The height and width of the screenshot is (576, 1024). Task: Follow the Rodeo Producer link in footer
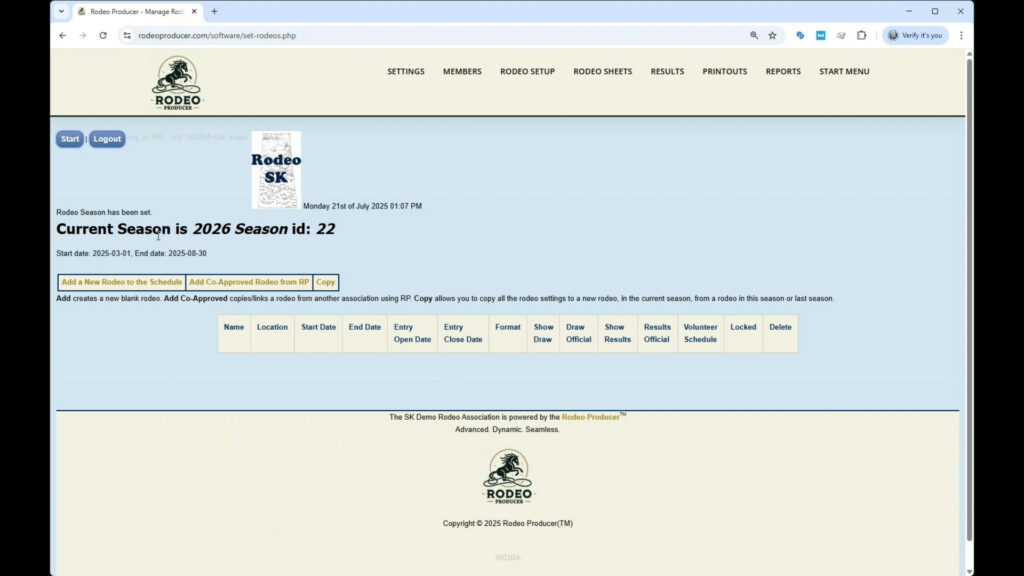tap(590, 417)
